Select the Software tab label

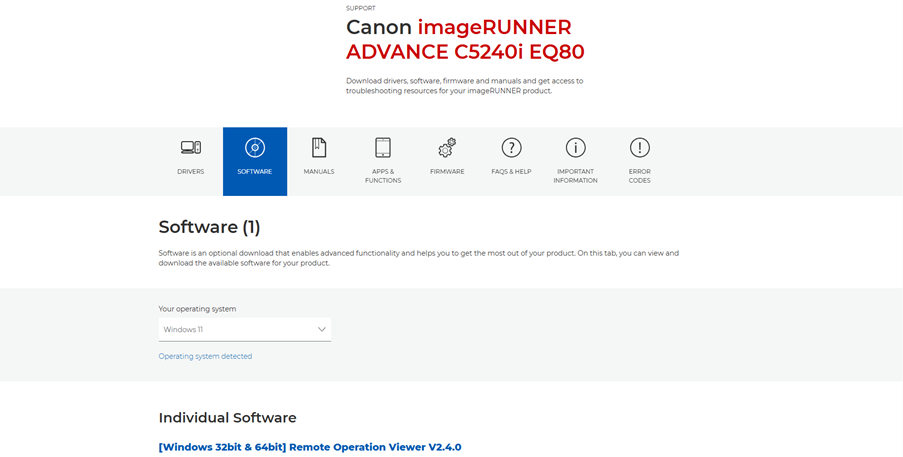tap(255, 172)
